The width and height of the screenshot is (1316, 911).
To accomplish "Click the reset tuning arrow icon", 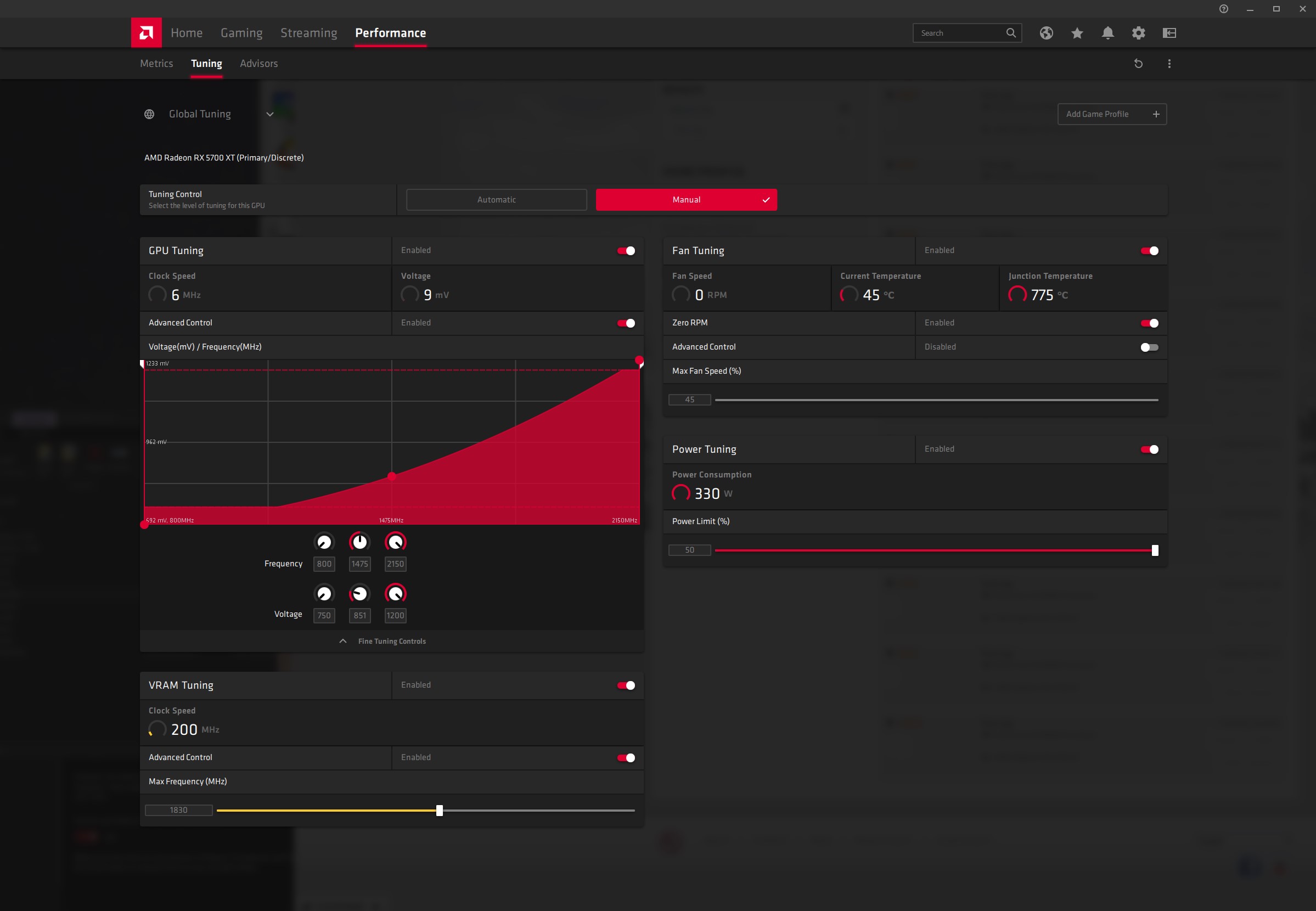I will pyautogui.click(x=1138, y=63).
